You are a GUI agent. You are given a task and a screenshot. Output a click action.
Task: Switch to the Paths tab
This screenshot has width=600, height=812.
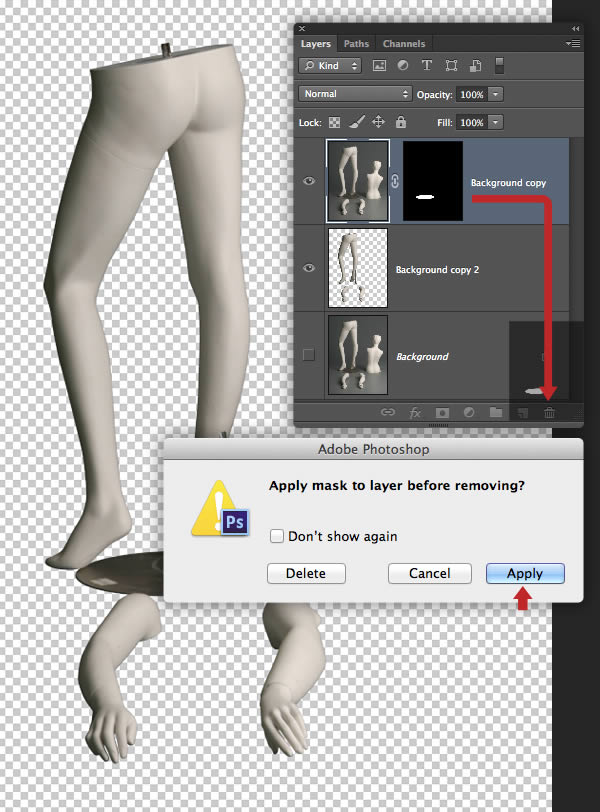[x=356, y=44]
